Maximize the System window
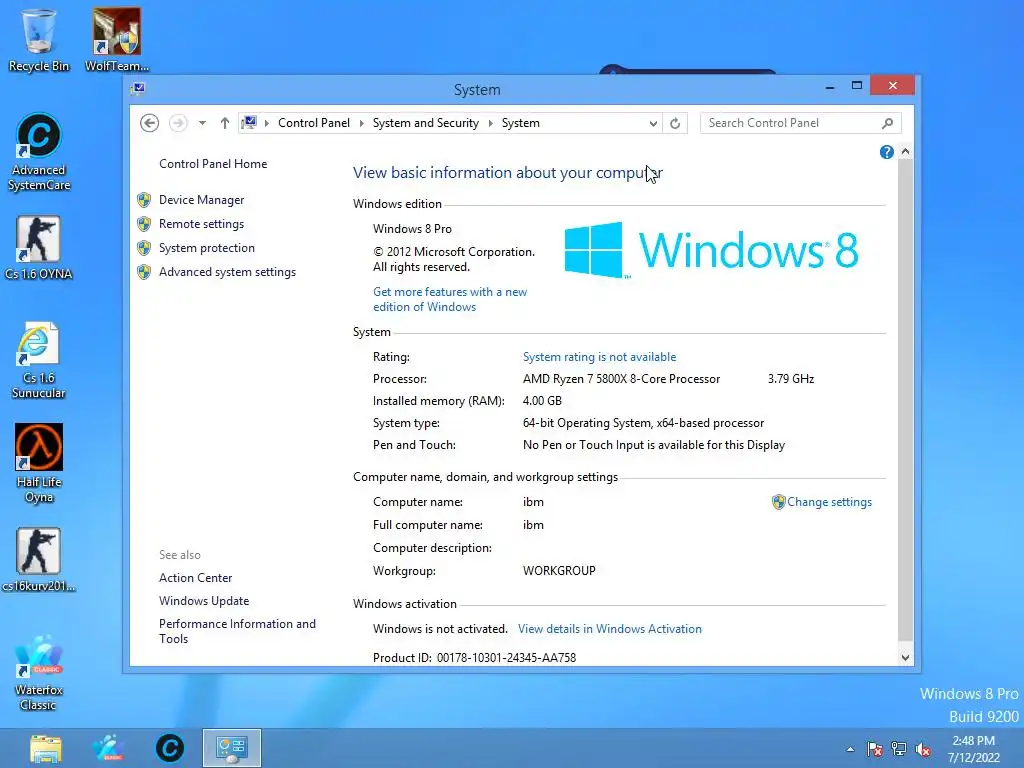 pos(857,86)
